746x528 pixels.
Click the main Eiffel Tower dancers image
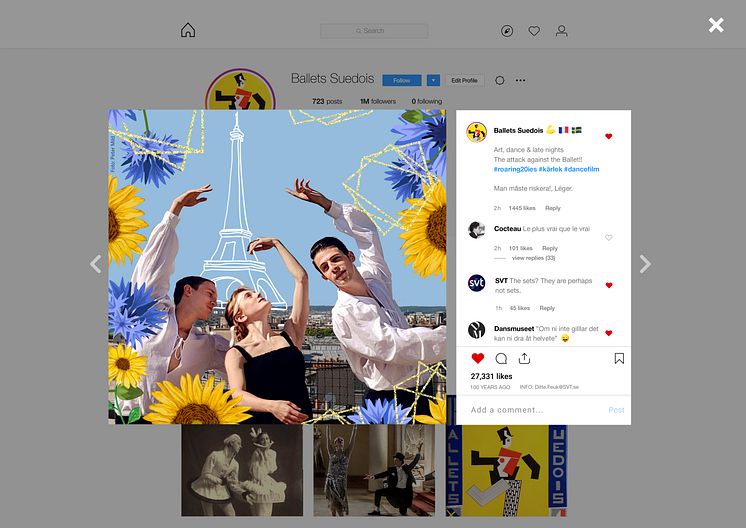click(x=277, y=267)
